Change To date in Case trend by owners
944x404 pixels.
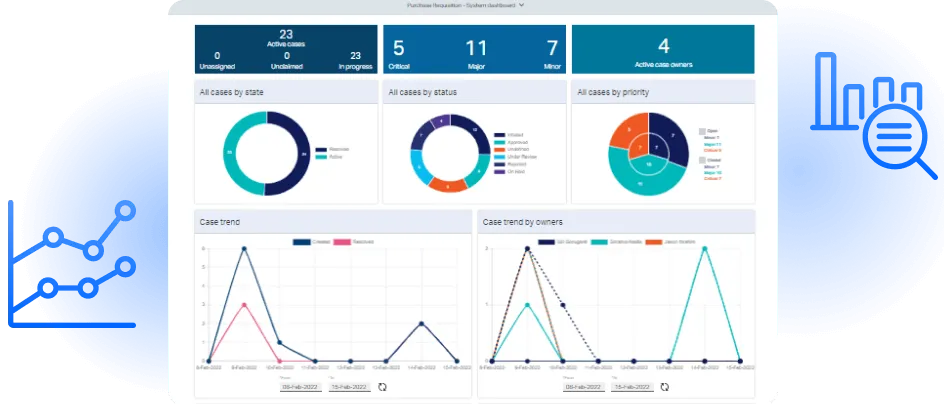[x=632, y=387]
